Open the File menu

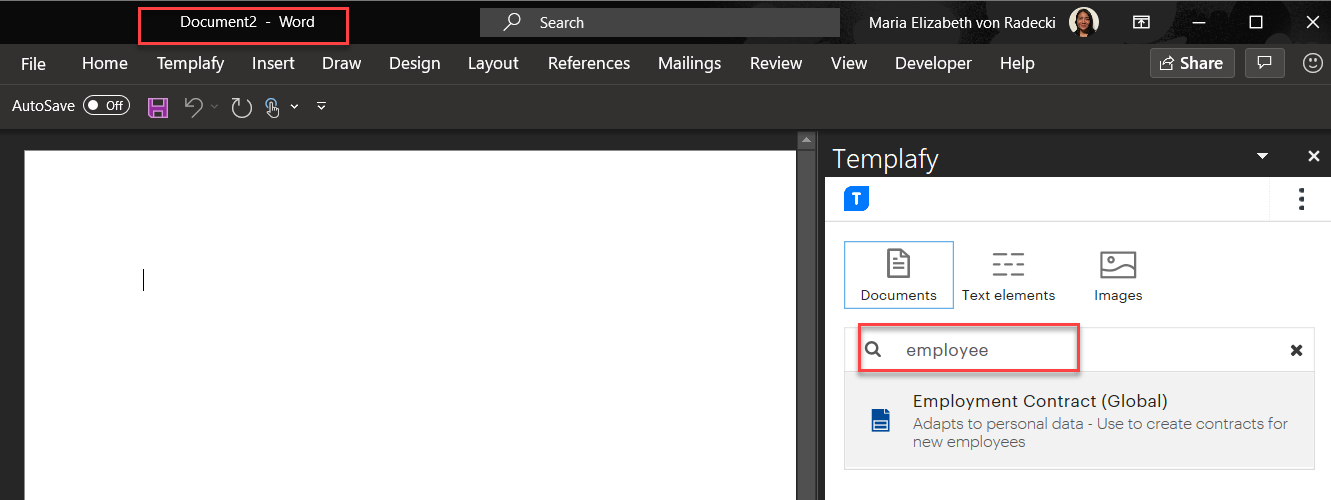click(33, 63)
